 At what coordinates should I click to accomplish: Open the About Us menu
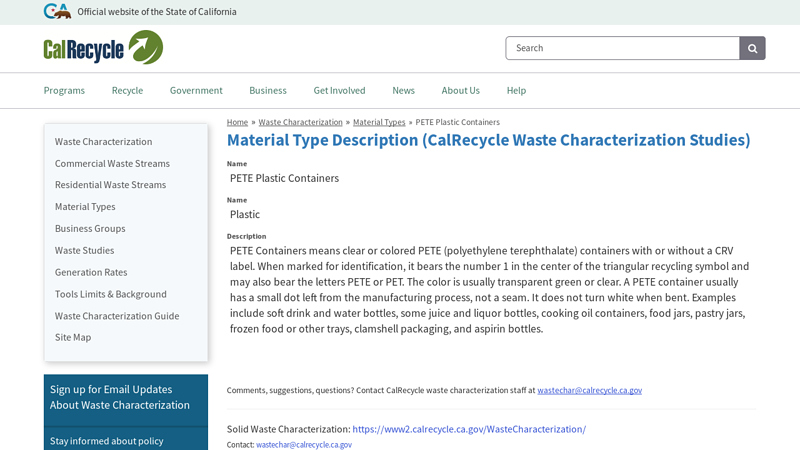(x=461, y=90)
